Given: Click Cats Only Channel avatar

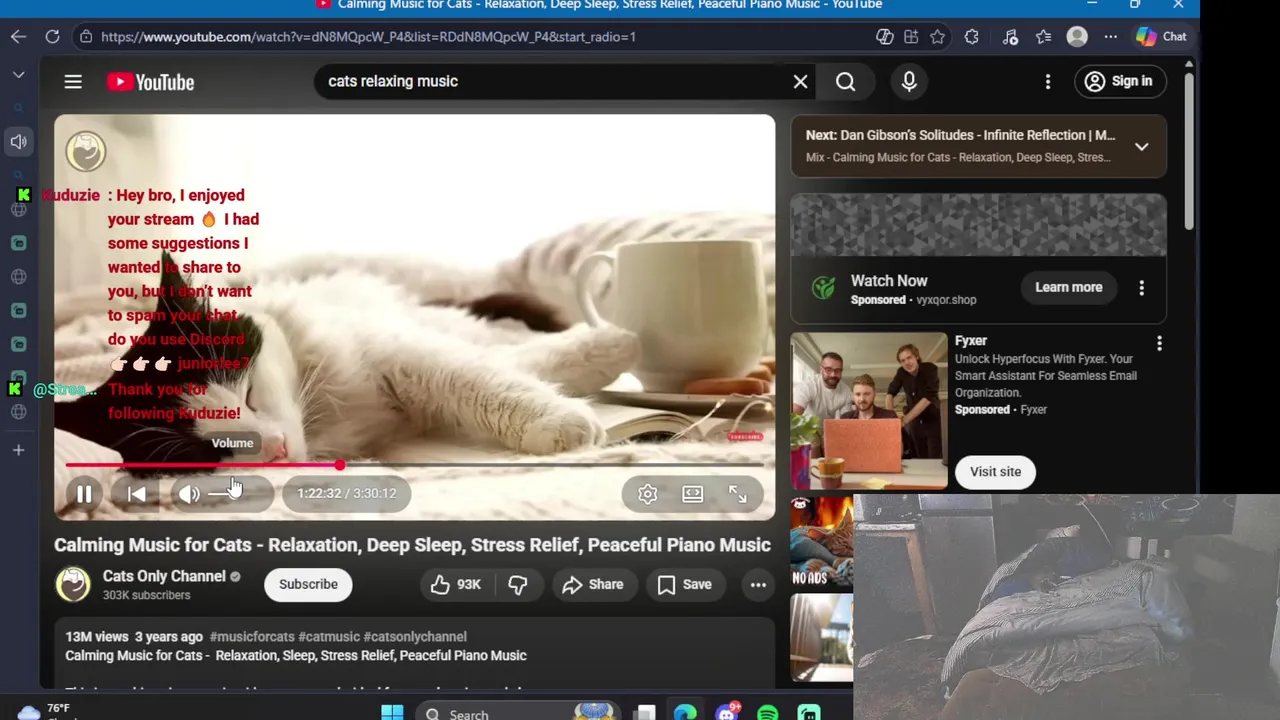Looking at the screenshot, I should (x=73, y=585).
